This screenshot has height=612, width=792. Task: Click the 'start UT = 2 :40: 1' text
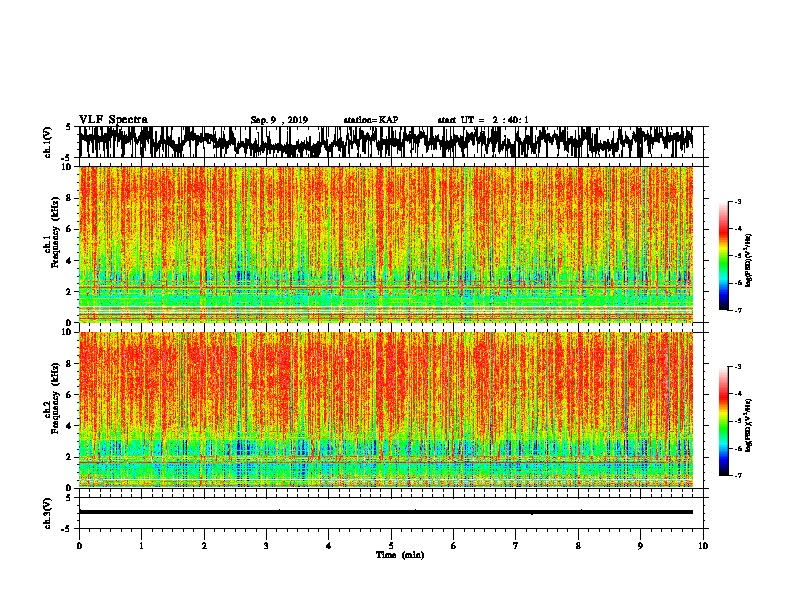(483, 120)
